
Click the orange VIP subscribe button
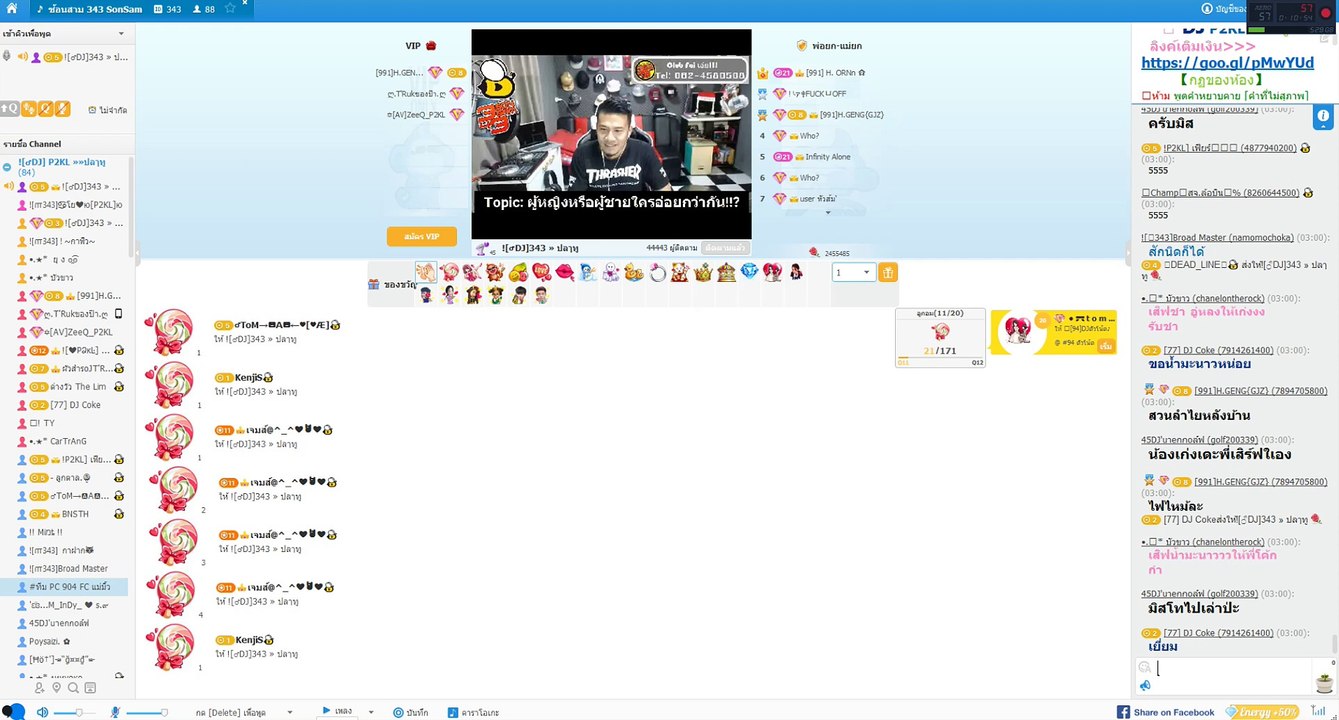tap(421, 237)
